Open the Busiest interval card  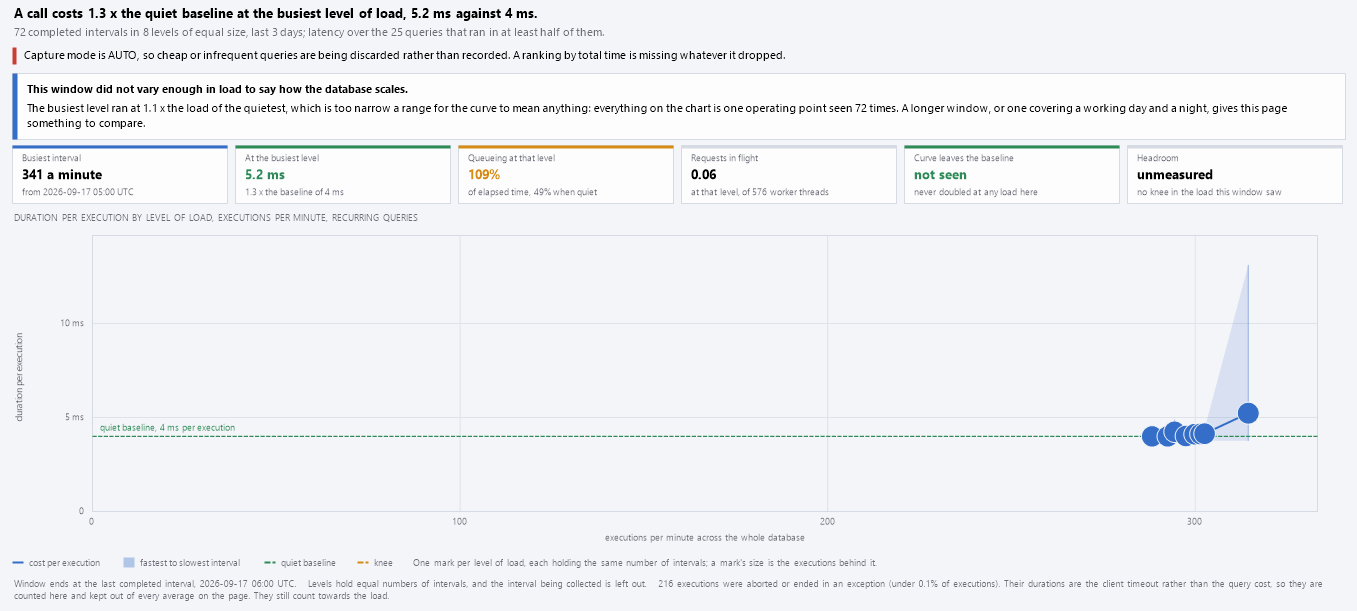pyautogui.click(x=120, y=174)
